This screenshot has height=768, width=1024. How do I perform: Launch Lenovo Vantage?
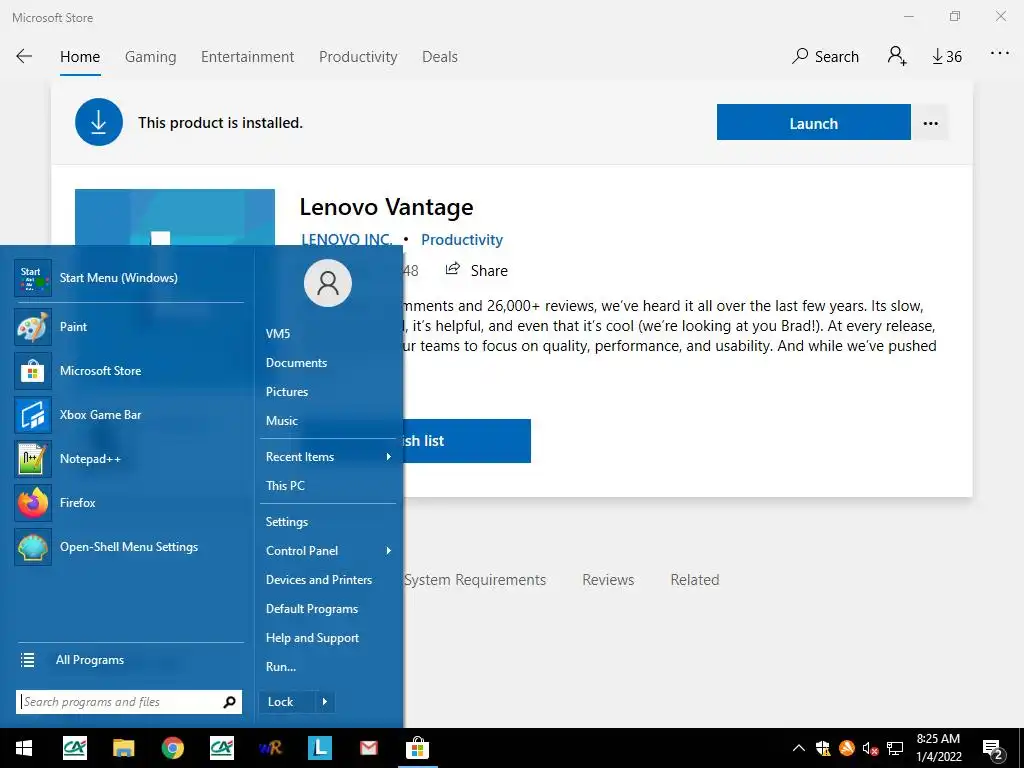813,122
